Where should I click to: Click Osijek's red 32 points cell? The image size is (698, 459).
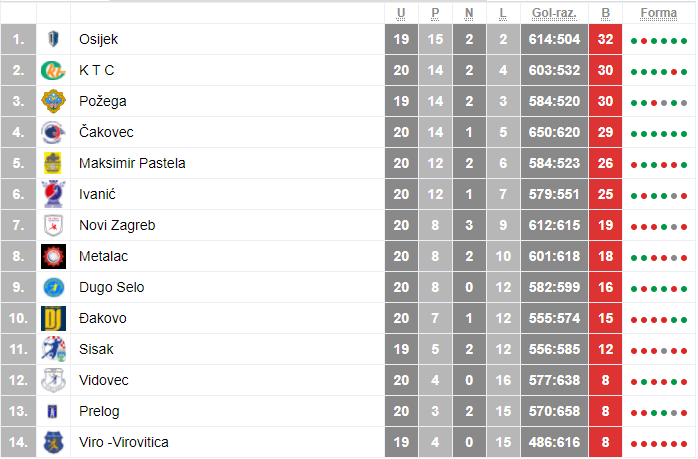click(605, 39)
